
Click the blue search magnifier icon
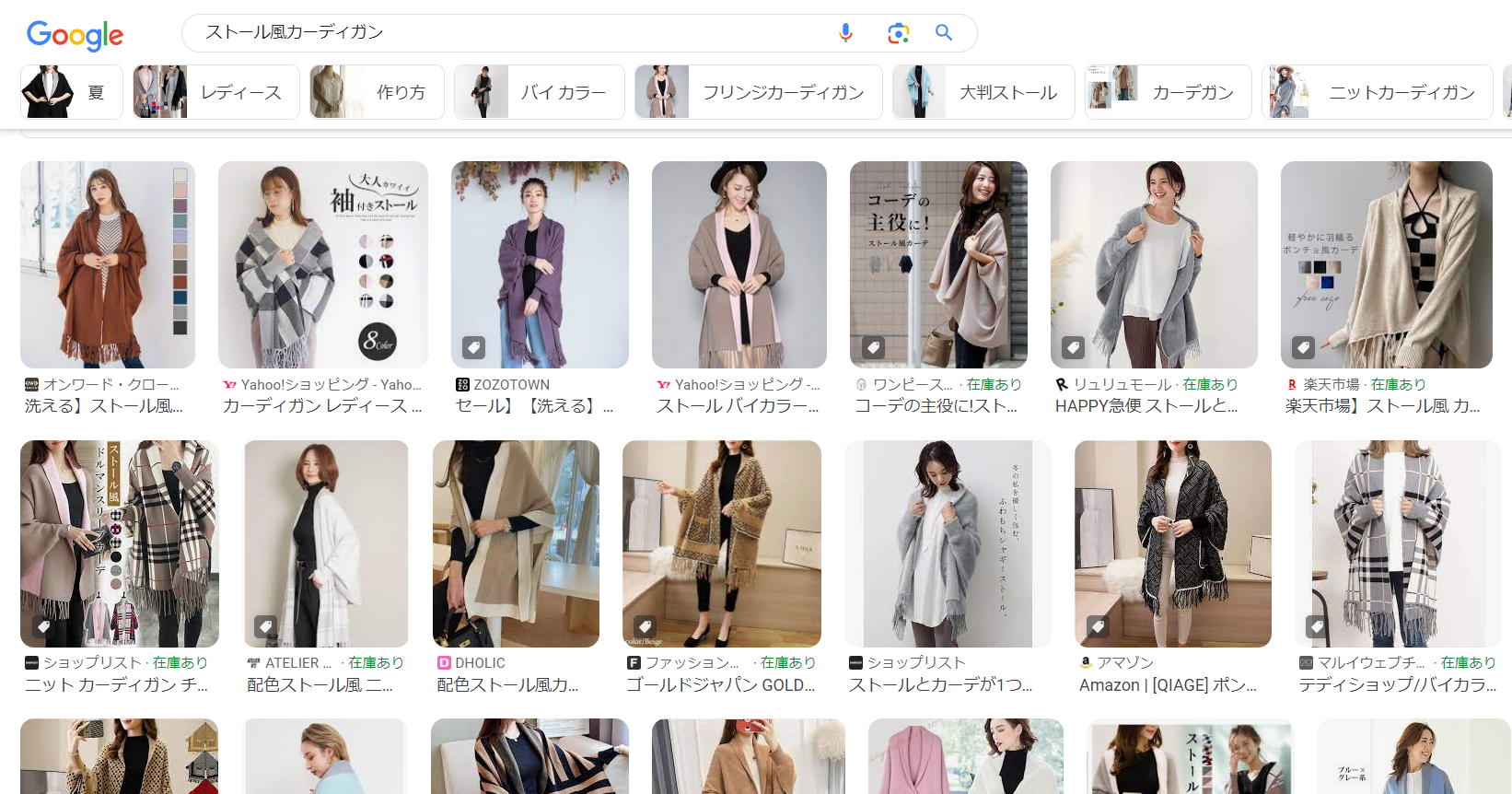944,33
